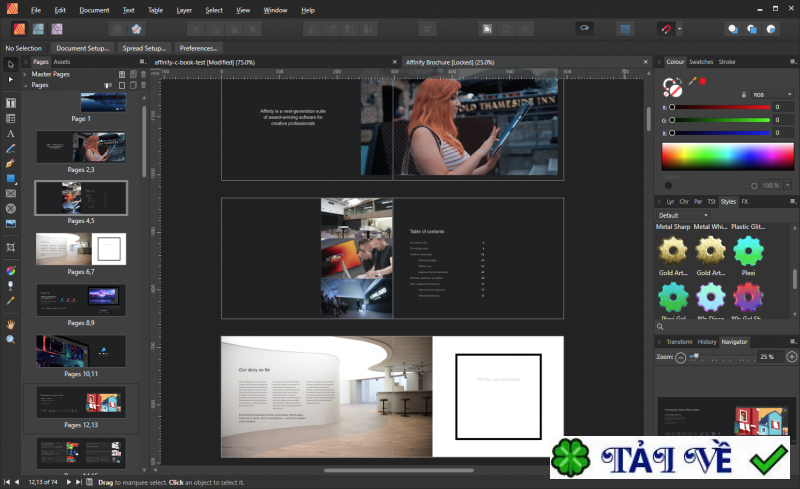Click the Document Setup button
This screenshot has width=800, height=489.
point(84,48)
